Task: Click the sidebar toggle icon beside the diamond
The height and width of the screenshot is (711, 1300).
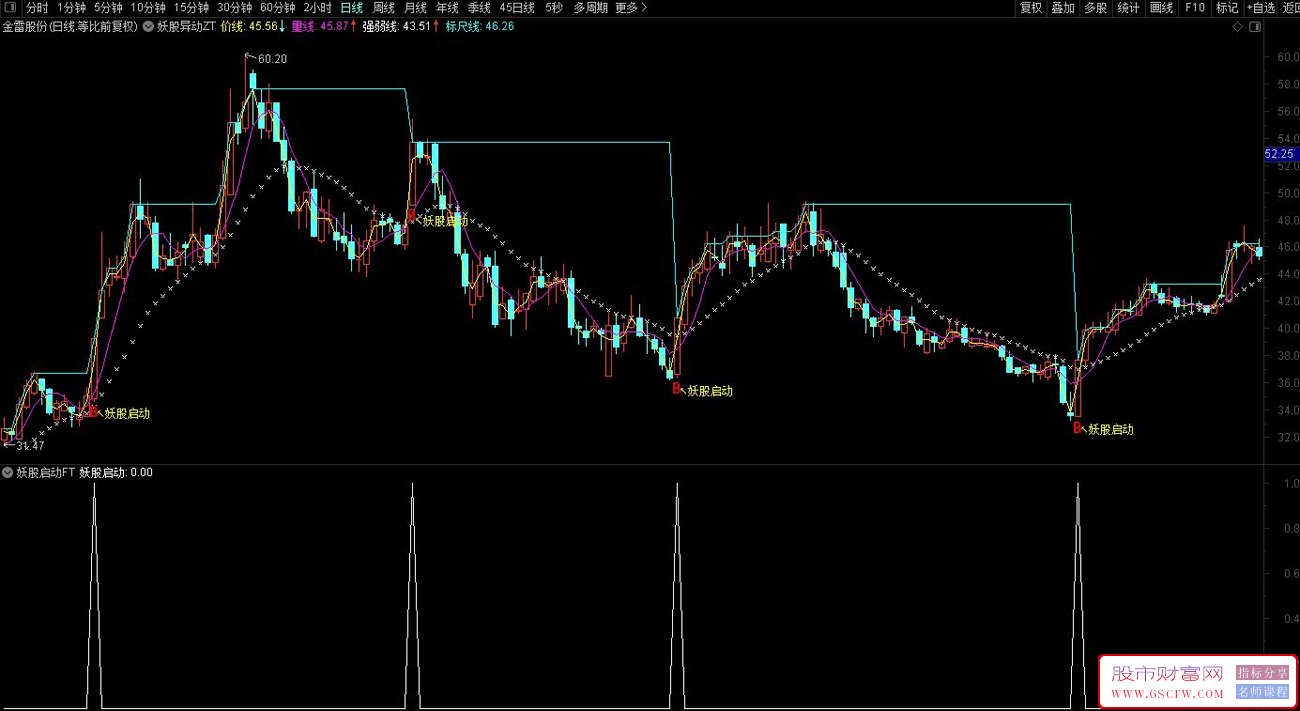Action: point(1254,27)
